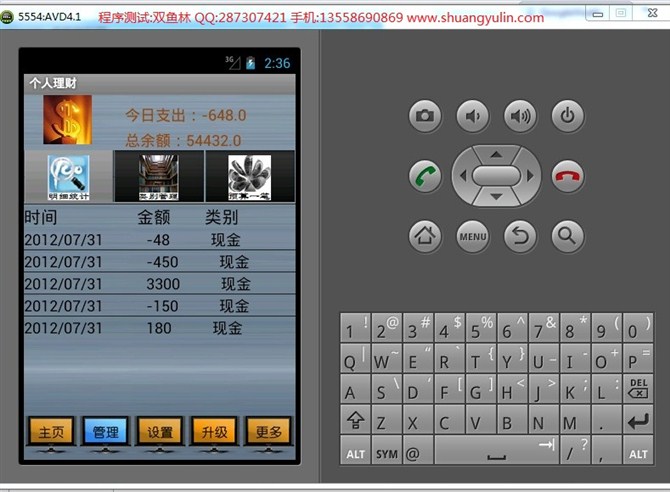Click the emulator MENU button
Viewport: 670px width, 492px height.
tap(473, 236)
